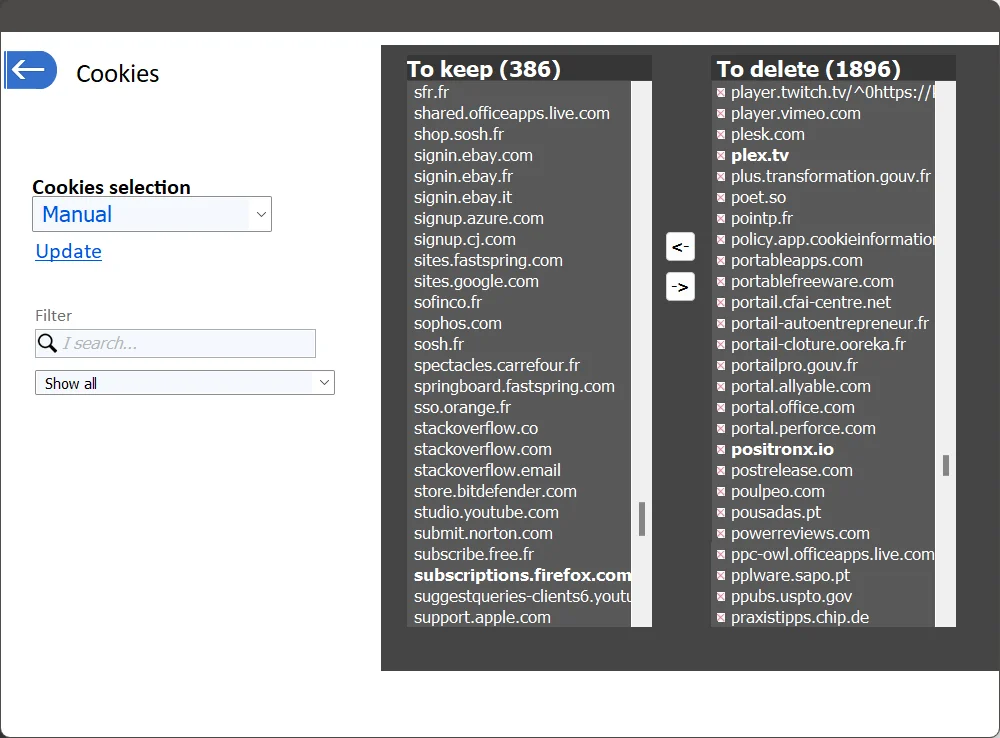Click delete icon beside portablefreeware.com

coord(721,282)
